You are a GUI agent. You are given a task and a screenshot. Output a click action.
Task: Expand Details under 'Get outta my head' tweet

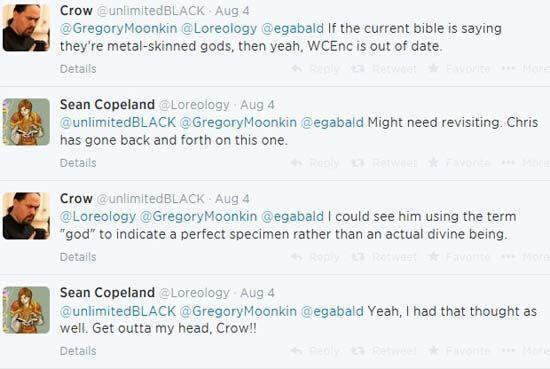pos(78,351)
